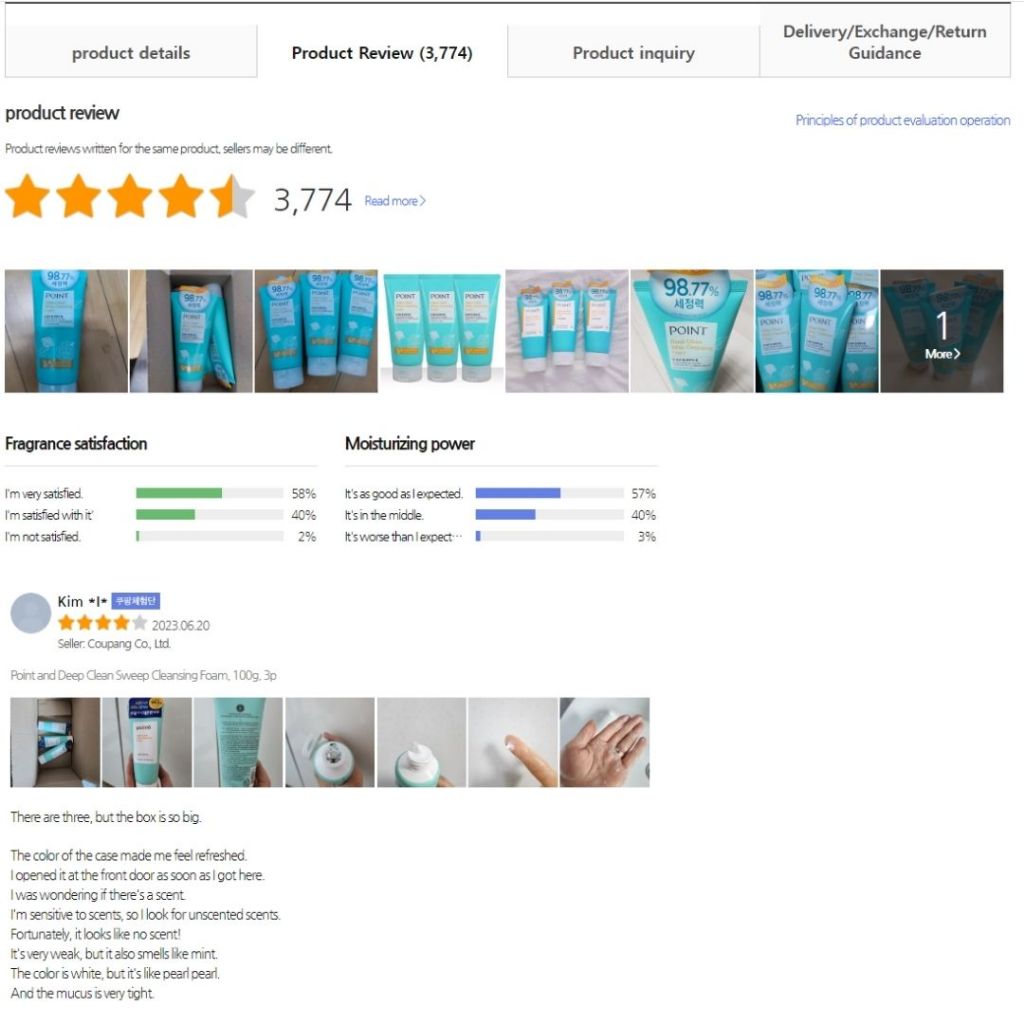Click the blue badge beside Kim's name
This screenshot has height=1024, width=1024.
135,601
